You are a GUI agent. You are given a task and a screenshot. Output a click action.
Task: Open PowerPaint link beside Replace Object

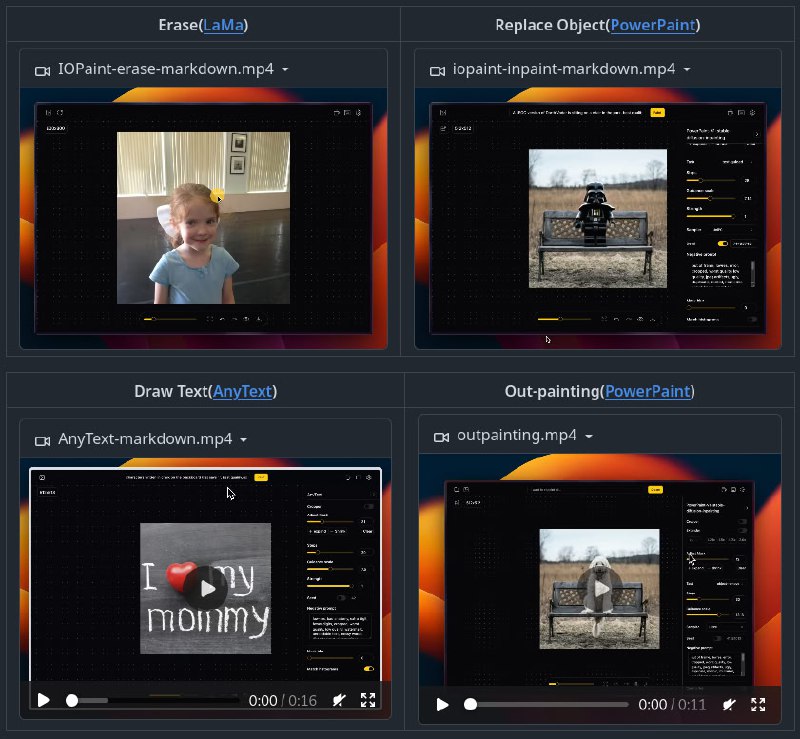point(653,25)
